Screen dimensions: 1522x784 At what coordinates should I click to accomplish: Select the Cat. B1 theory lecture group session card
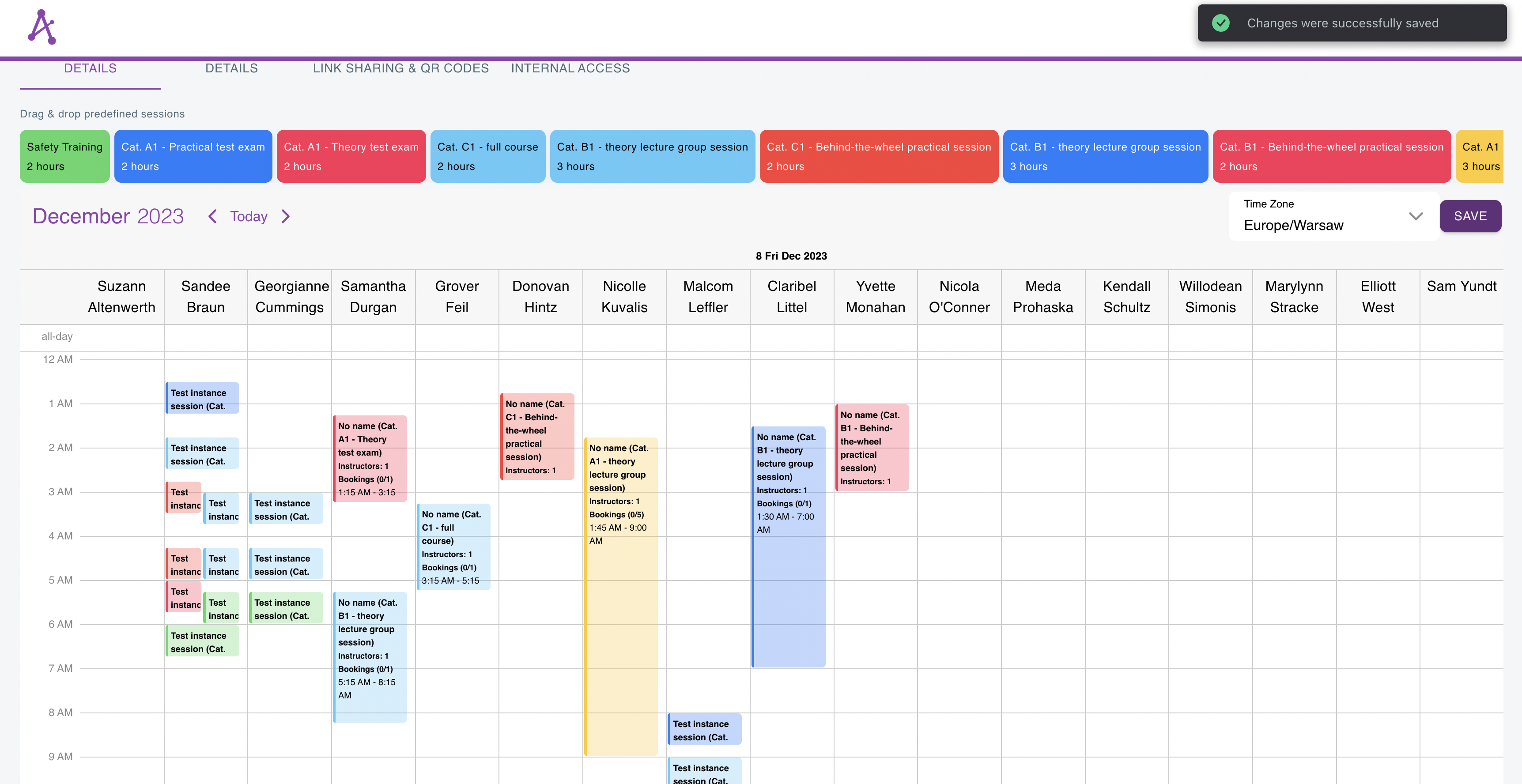click(652, 156)
